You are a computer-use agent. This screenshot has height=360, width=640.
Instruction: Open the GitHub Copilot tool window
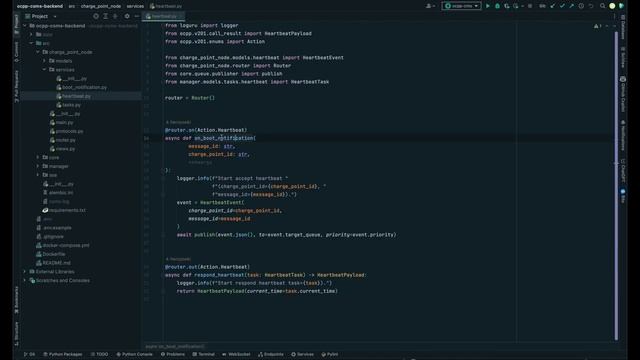(623, 94)
